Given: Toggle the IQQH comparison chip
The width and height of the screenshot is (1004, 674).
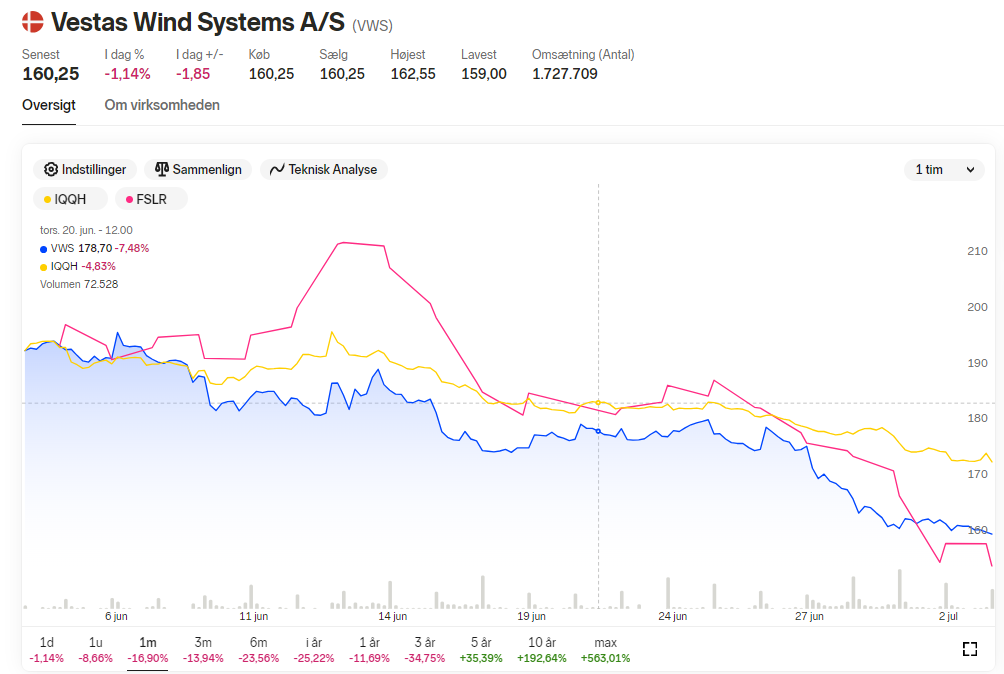Looking at the screenshot, I should 70,199.
